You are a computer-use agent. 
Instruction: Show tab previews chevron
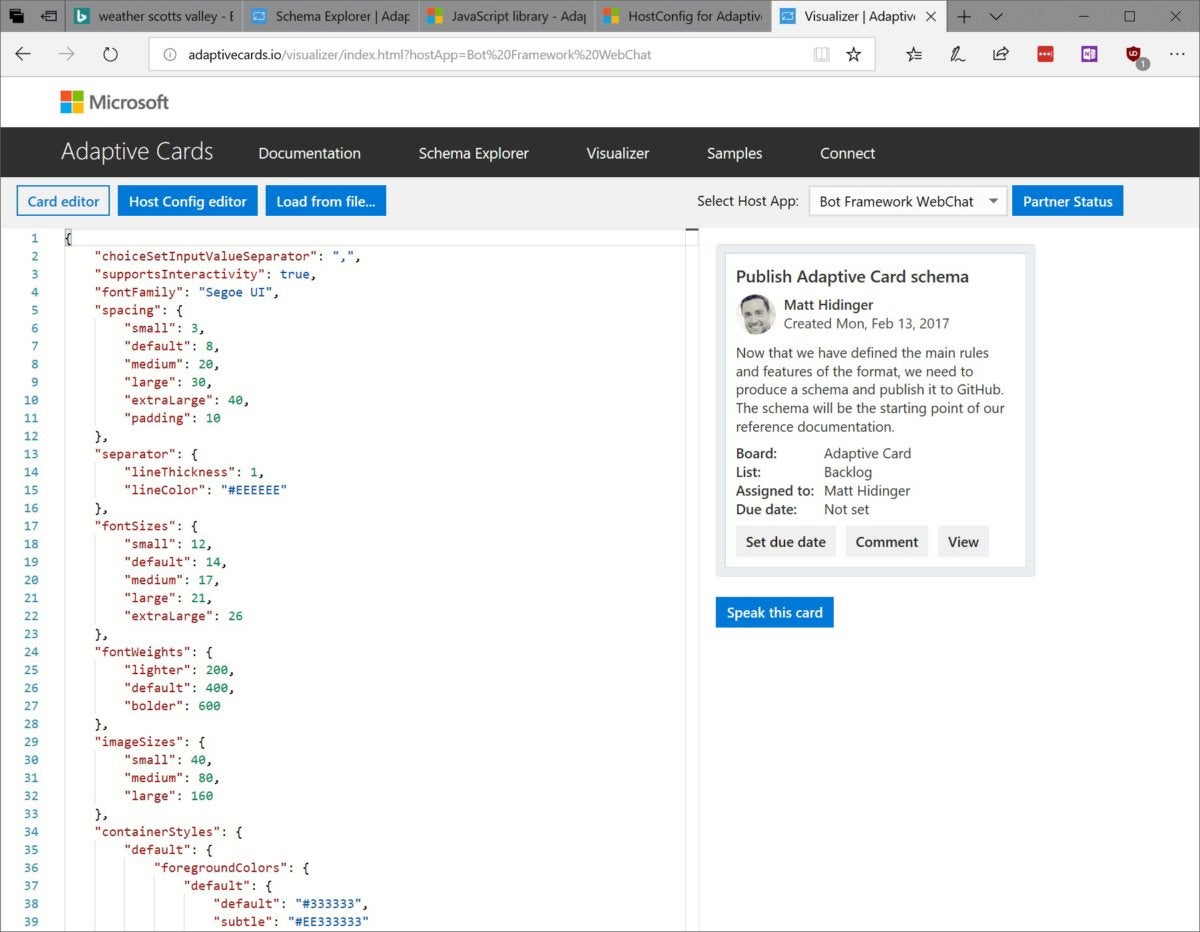point(996,16)
